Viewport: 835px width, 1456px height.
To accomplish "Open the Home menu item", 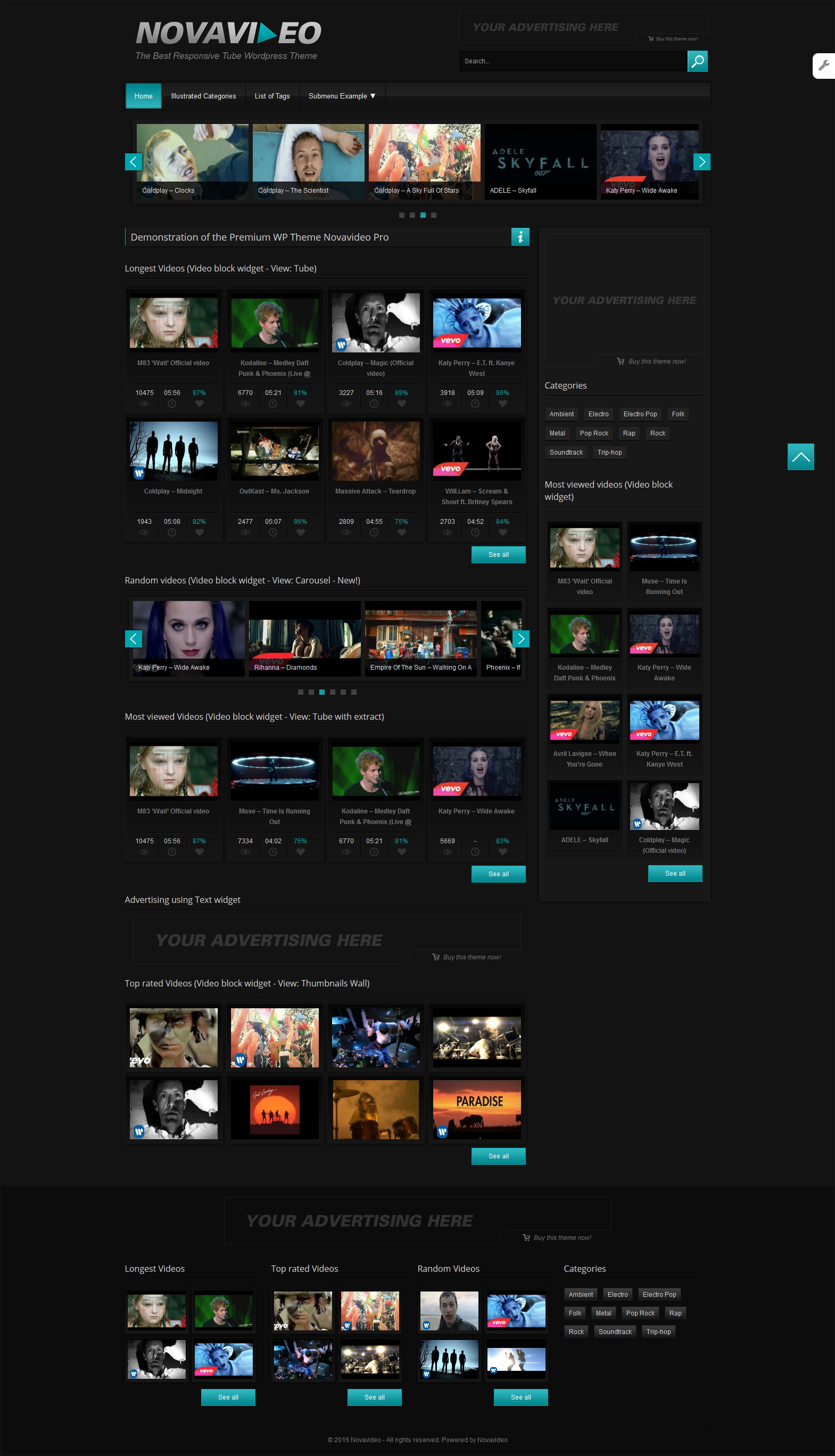I will 143,96.
